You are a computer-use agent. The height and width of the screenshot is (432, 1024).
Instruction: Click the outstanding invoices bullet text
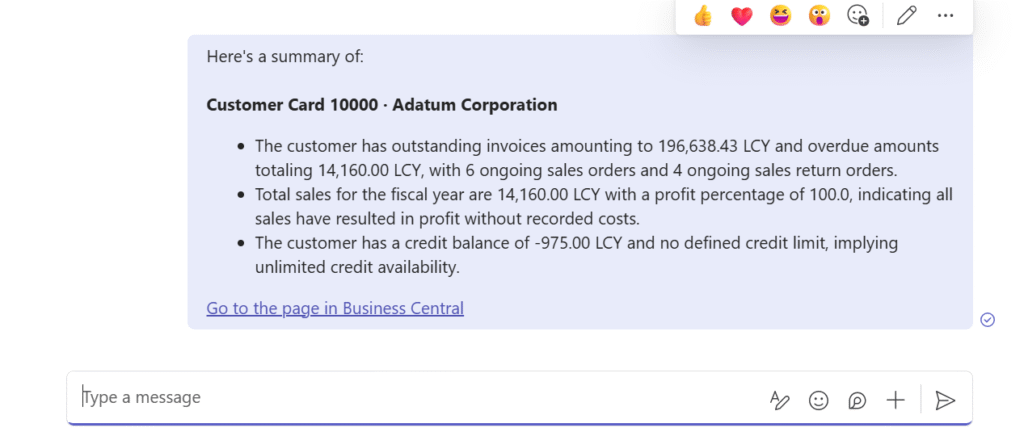pyautogui.click(x=596, y=157)
